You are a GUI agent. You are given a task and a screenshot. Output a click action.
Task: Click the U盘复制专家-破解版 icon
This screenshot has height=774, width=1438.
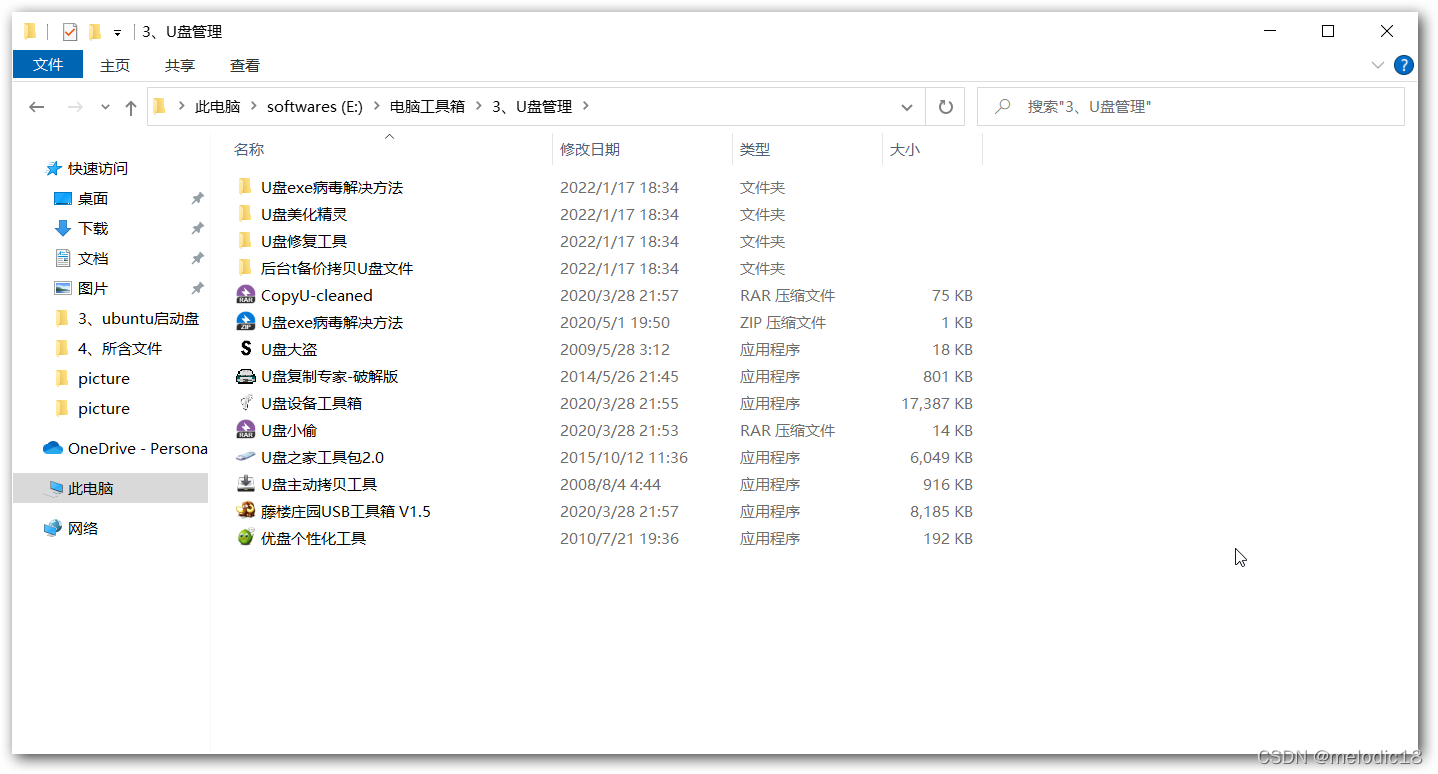(x=245, y=376)
